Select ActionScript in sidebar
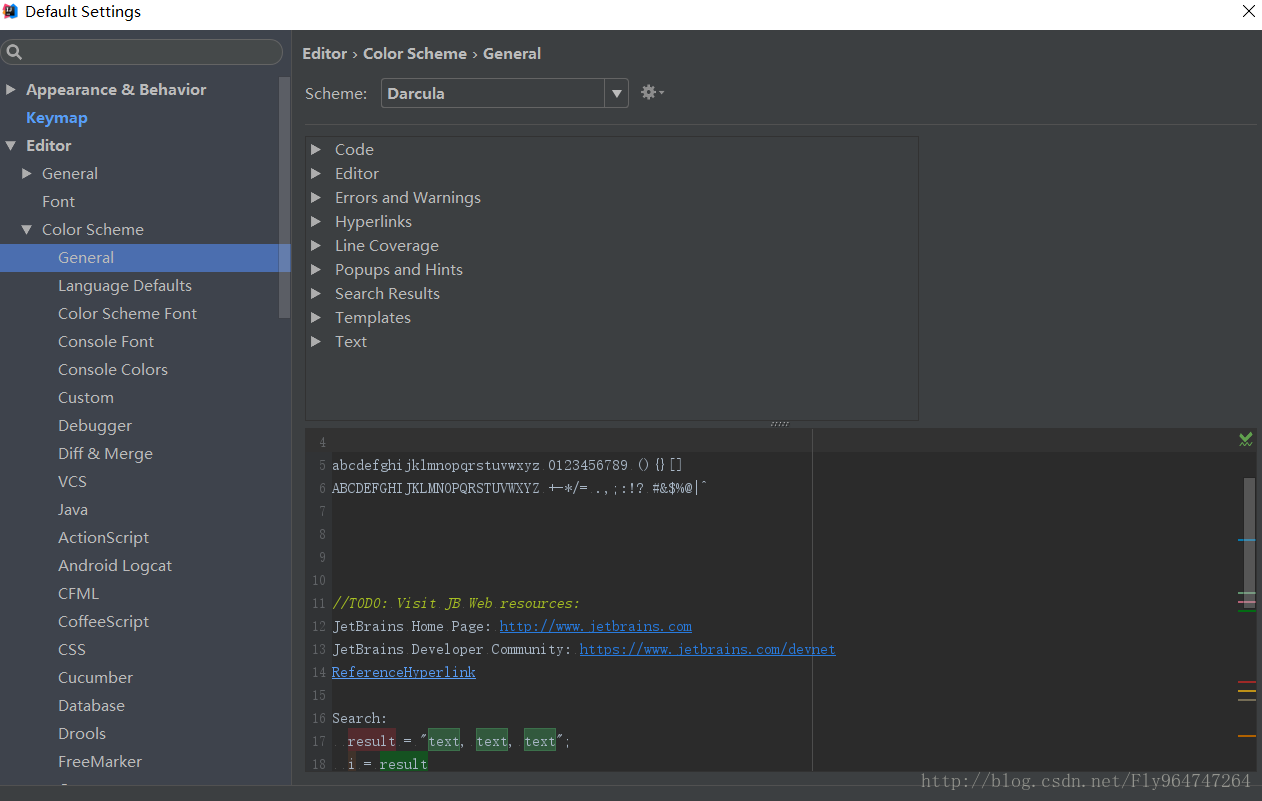 point(103,537)
